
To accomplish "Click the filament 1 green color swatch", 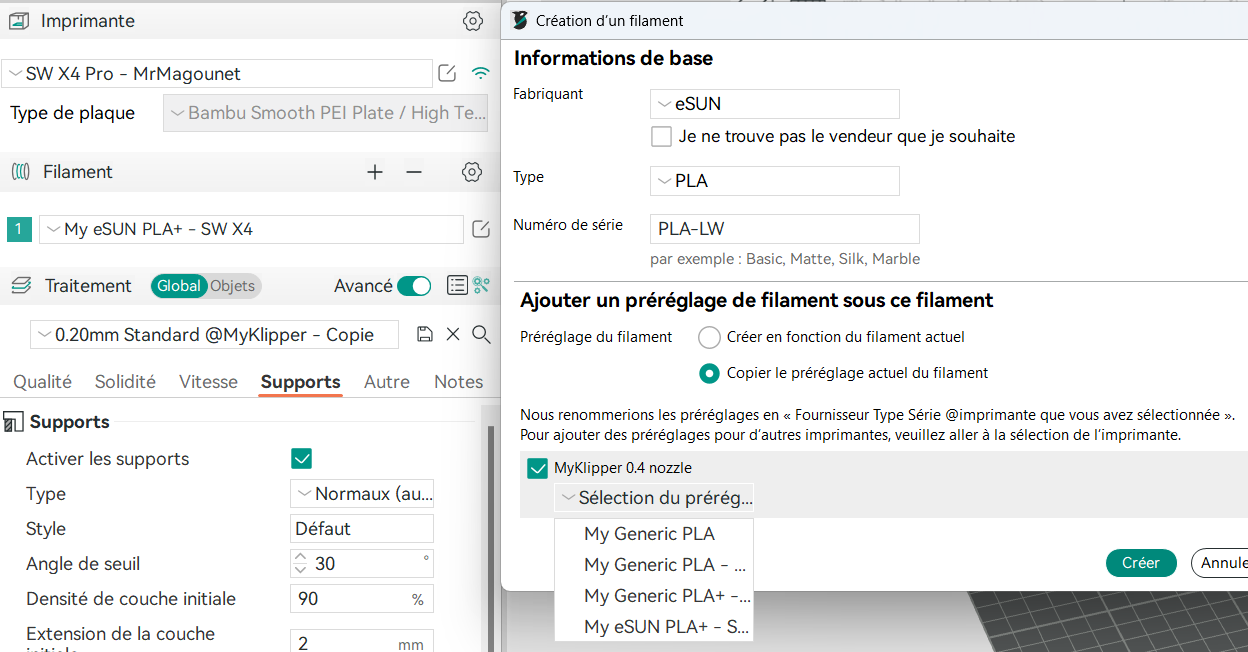I will (x=19, y=230).
